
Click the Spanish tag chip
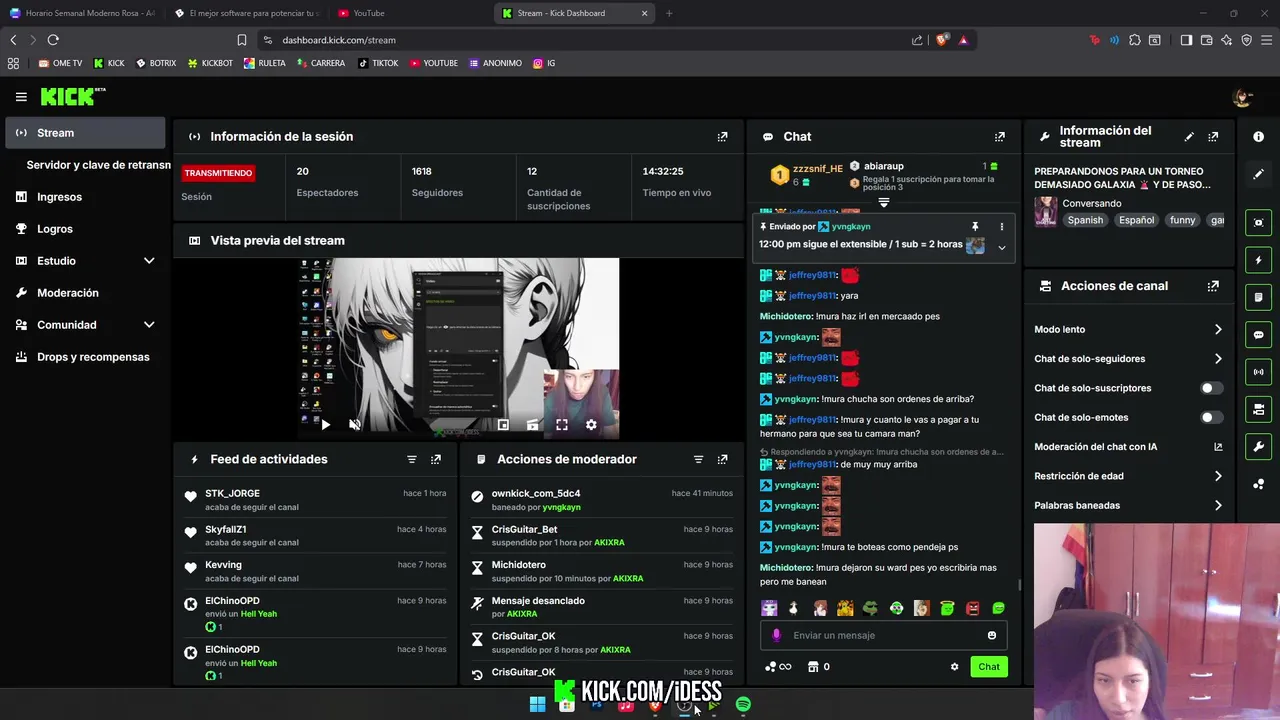[x=1085, y=220]
